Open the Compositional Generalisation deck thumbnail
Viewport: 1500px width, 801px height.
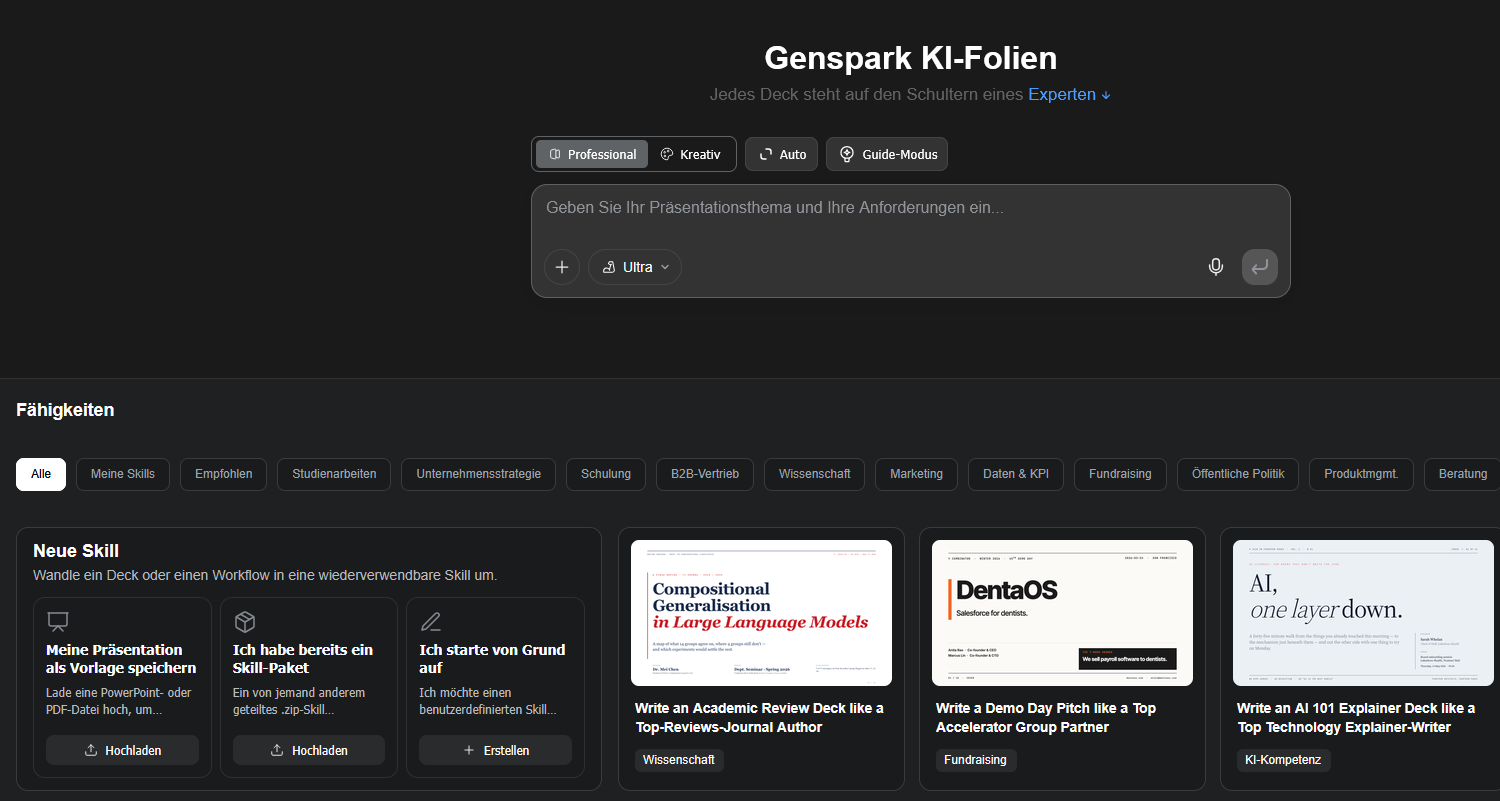[761, 613]
